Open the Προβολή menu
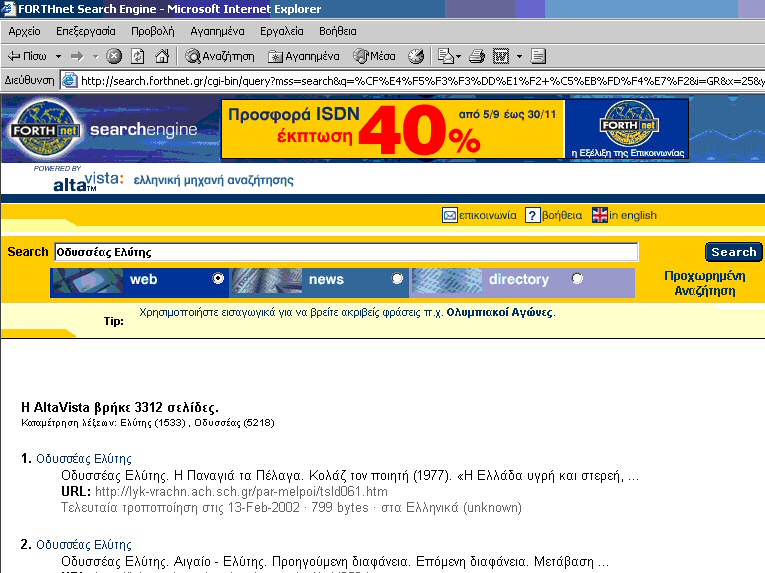765x573 pixels. pyautogui.click(x=153, y=31)
